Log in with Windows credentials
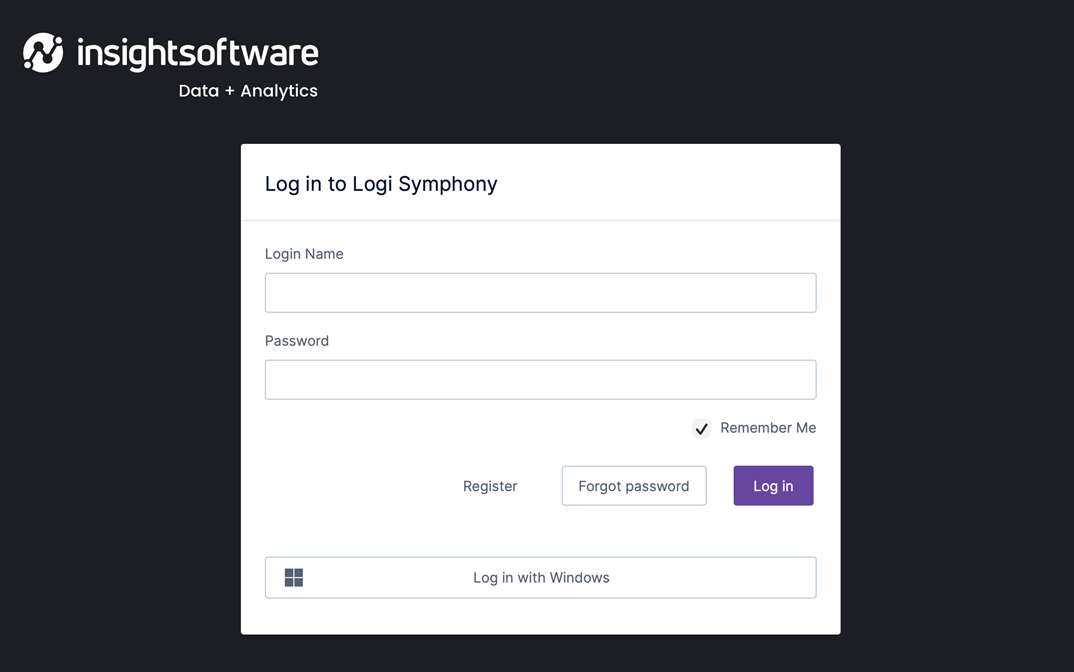Image resolution: width=1074 pixels, height=672 pixels. pos(540,577)
